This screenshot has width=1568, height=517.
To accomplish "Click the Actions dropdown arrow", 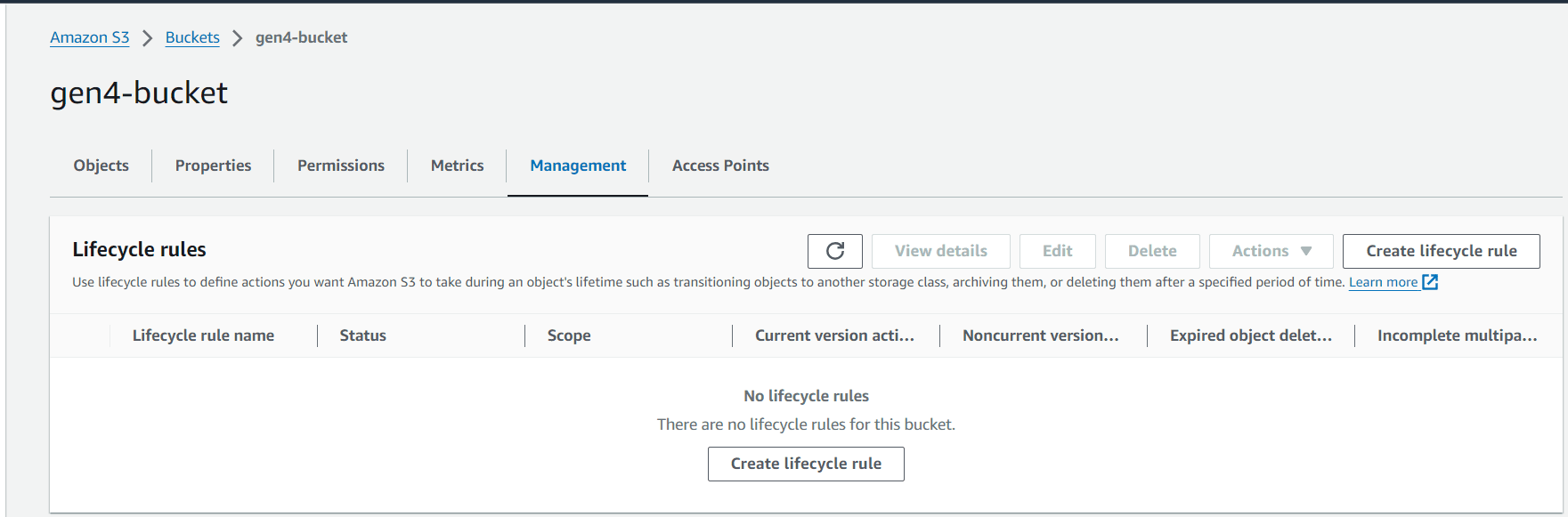I will click(1306, 251).
